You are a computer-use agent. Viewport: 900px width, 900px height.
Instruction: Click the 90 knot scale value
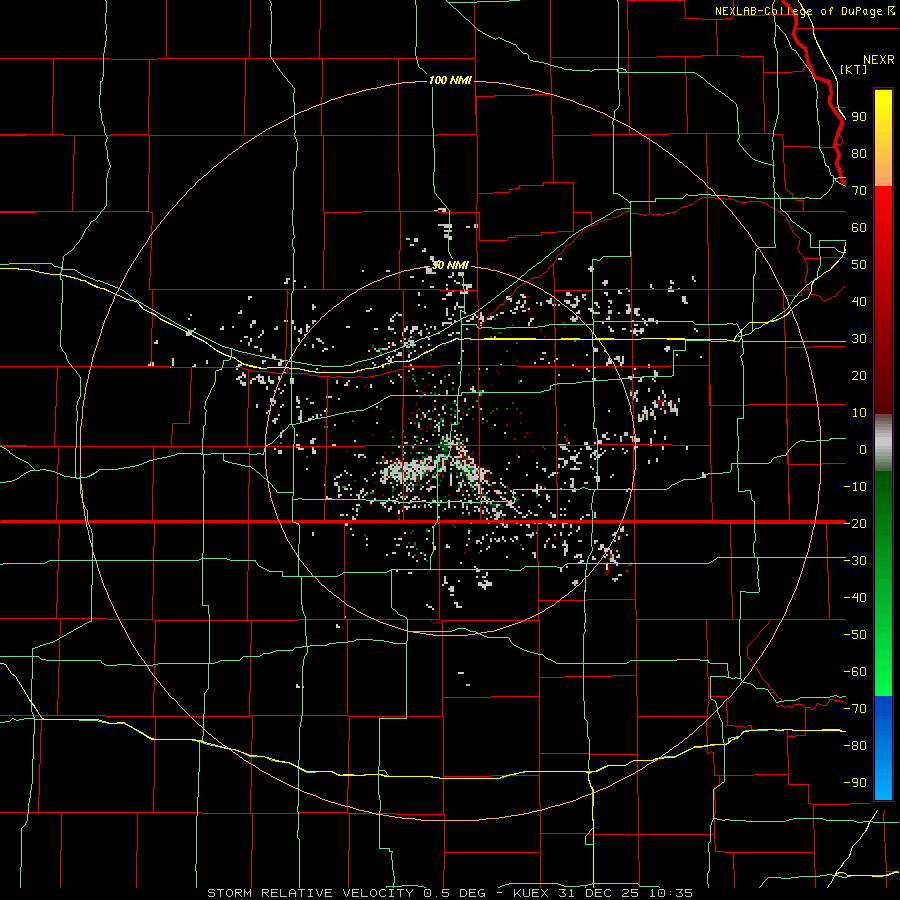pos(859,117)
